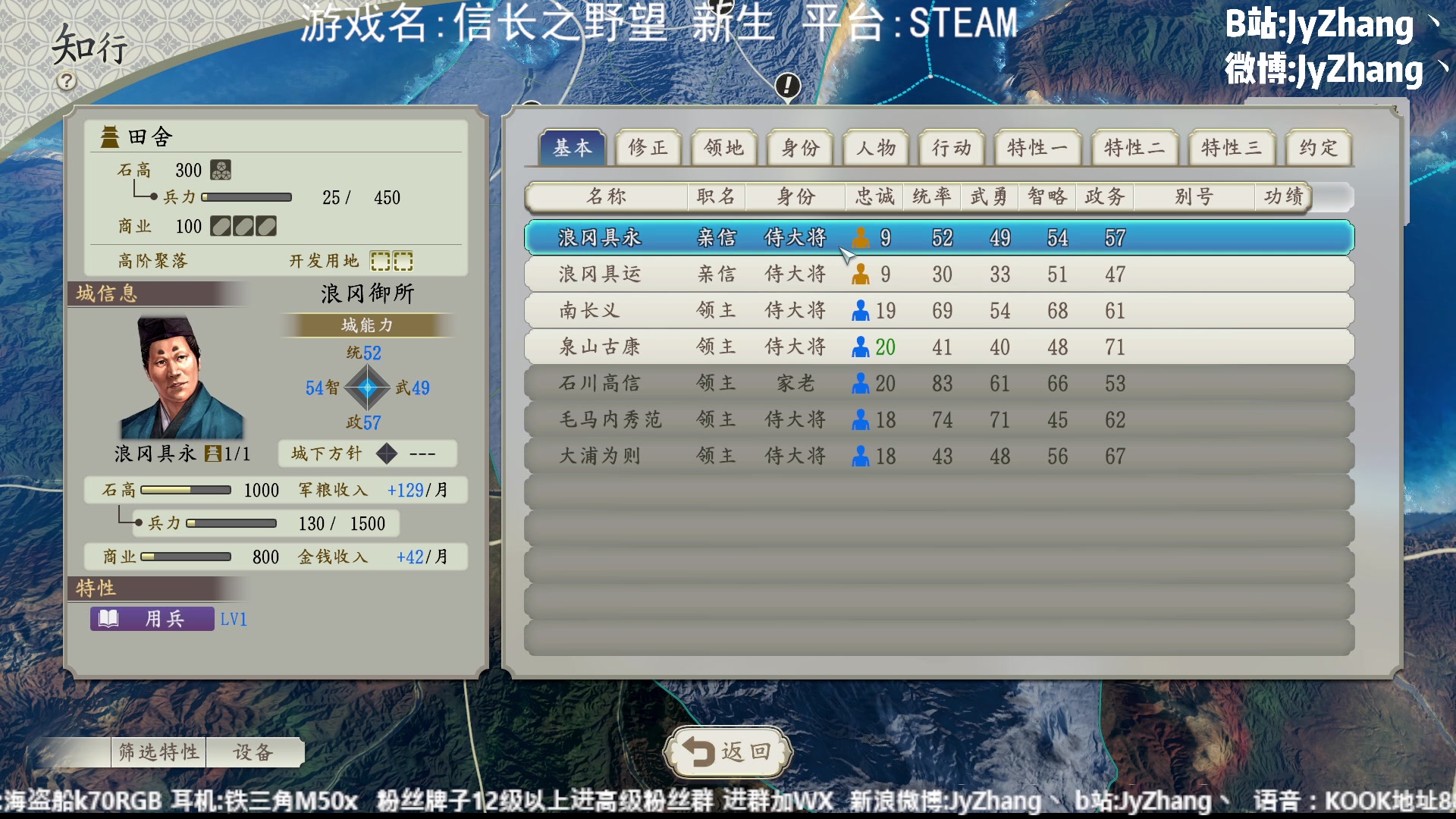Sort the list by 别号 column header
Viewport: 1456px width, 819px height.
click(1194, 197)
